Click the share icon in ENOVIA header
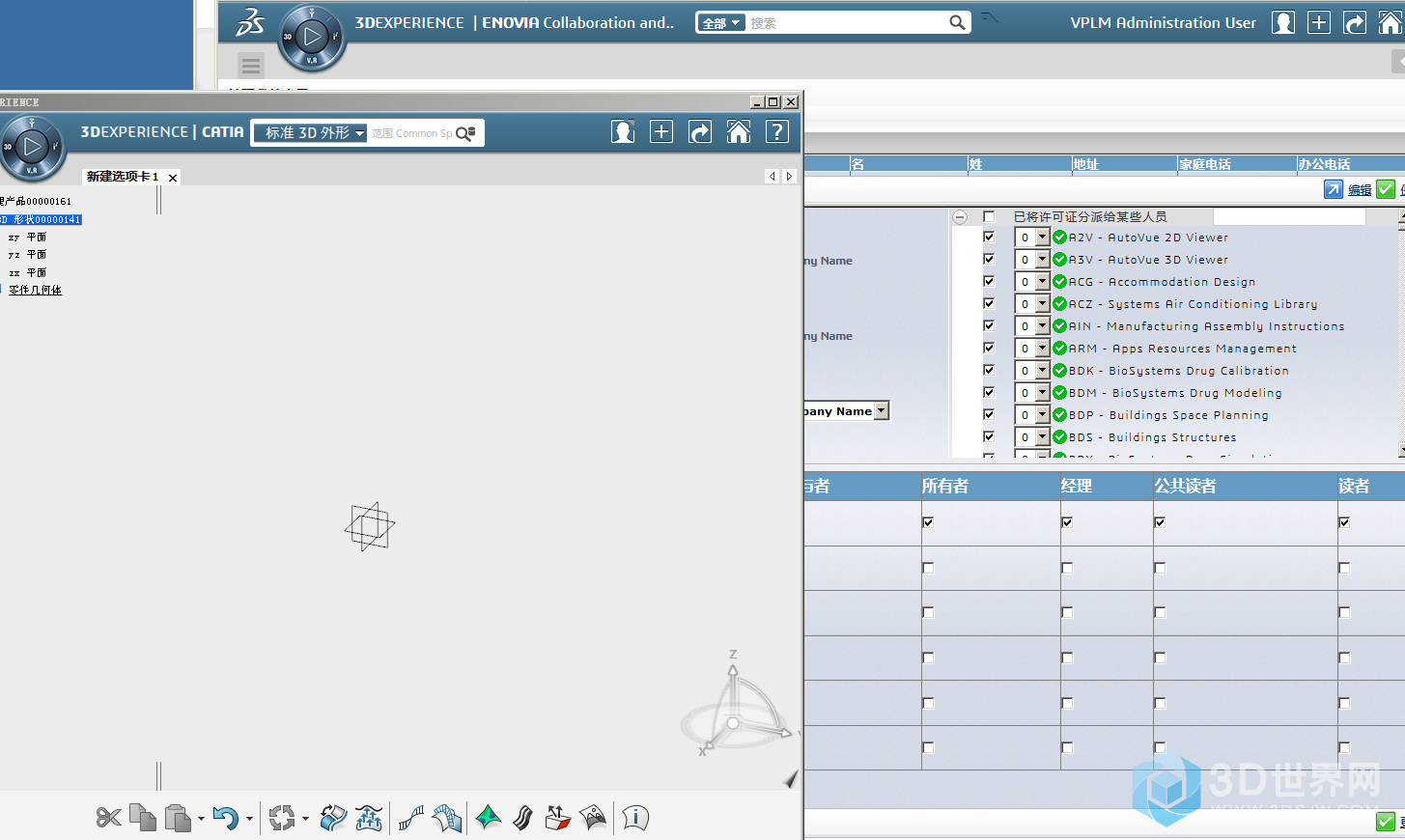The height and width of the screenshot is (840, 1405). pos(1355,22)
